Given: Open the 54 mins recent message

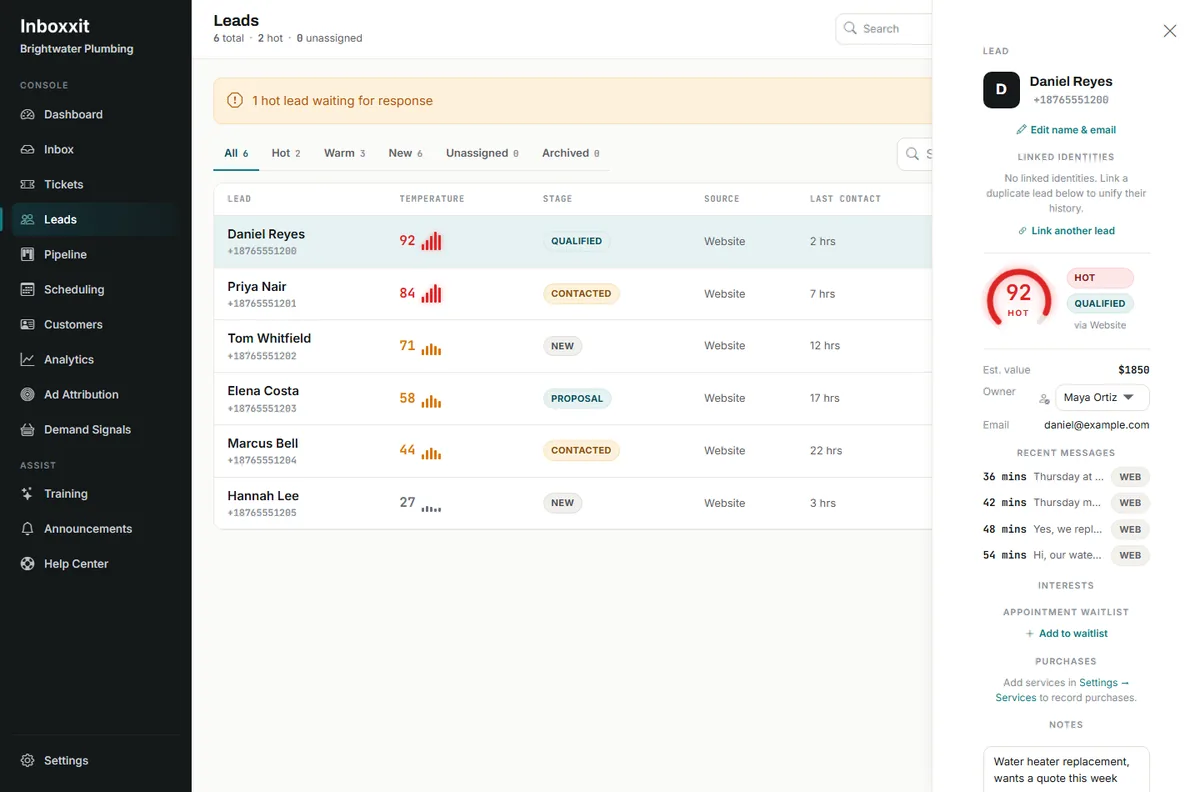Looking at the screenshot, I should [1066, 555].
